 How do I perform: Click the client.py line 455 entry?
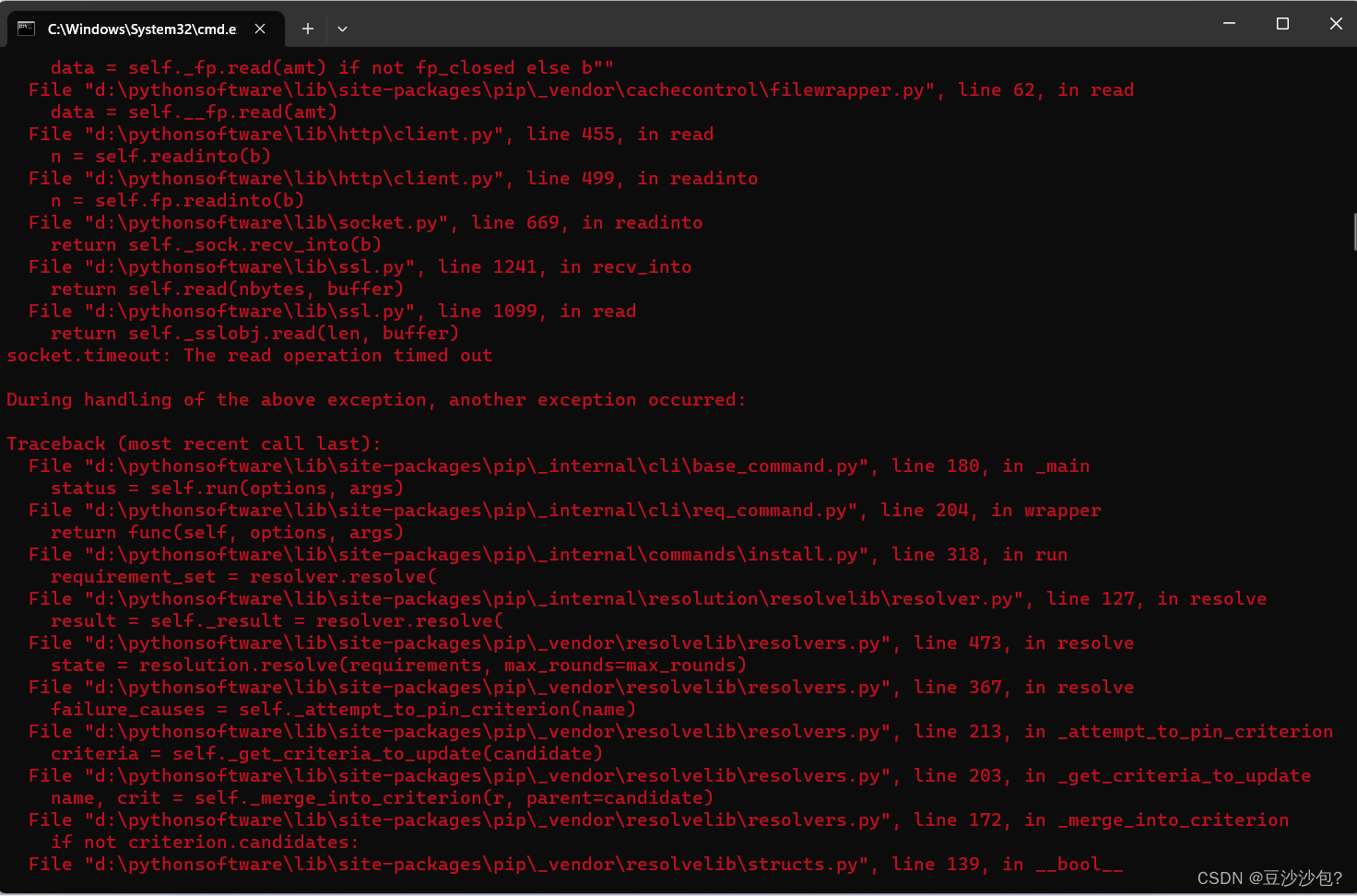coord(371,134)
